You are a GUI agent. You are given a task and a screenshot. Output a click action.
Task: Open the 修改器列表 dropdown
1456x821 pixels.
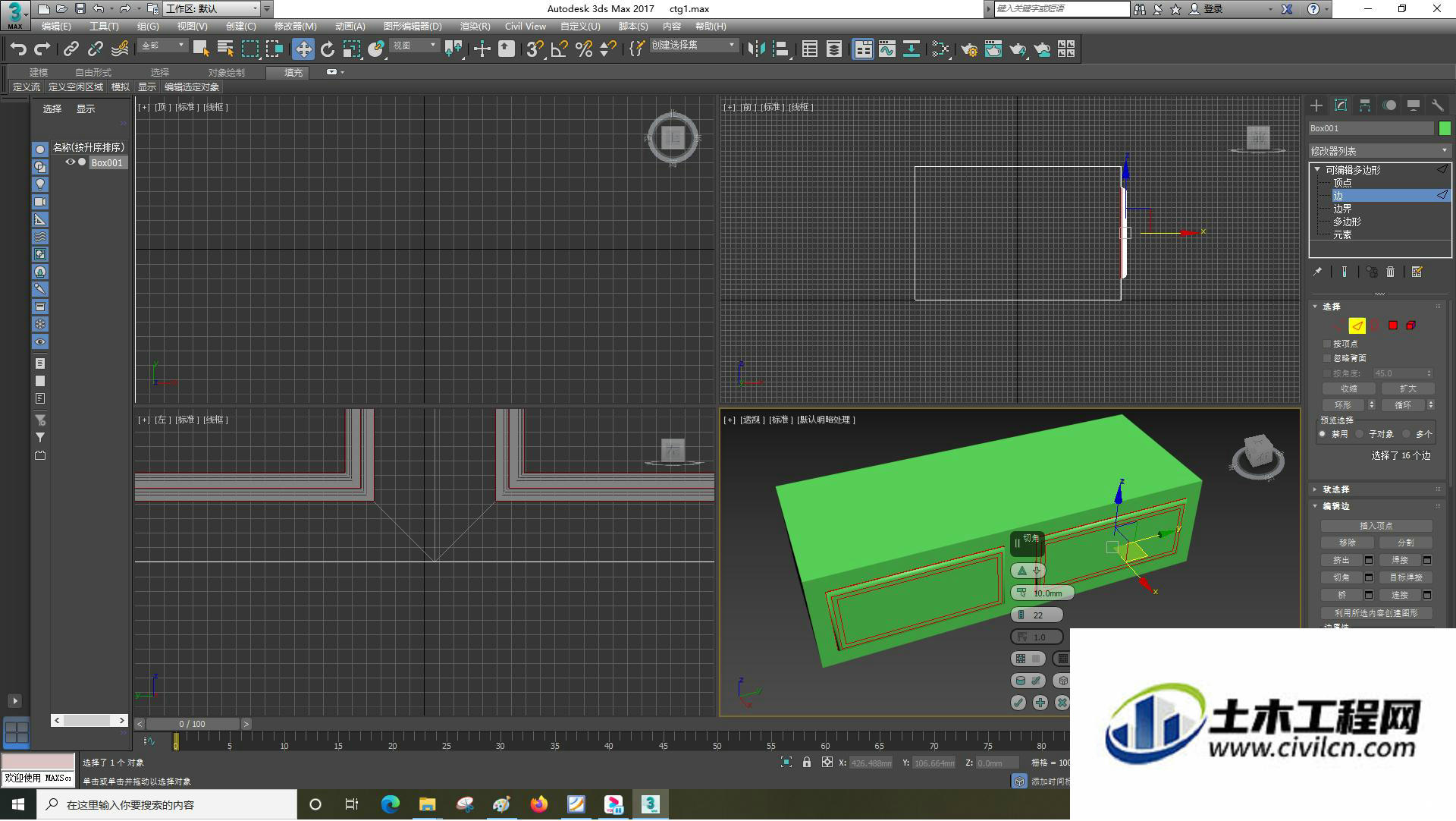pos(1379,151)
